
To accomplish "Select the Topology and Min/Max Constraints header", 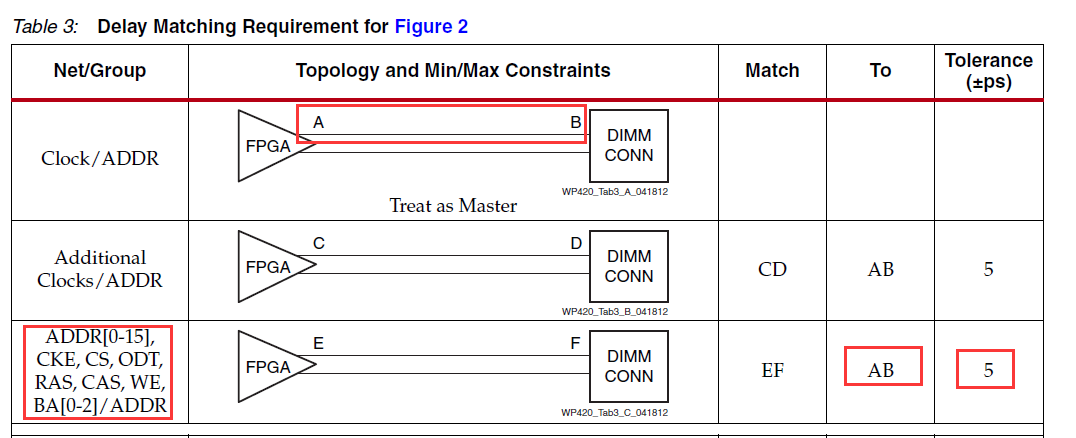I will 453,71.
